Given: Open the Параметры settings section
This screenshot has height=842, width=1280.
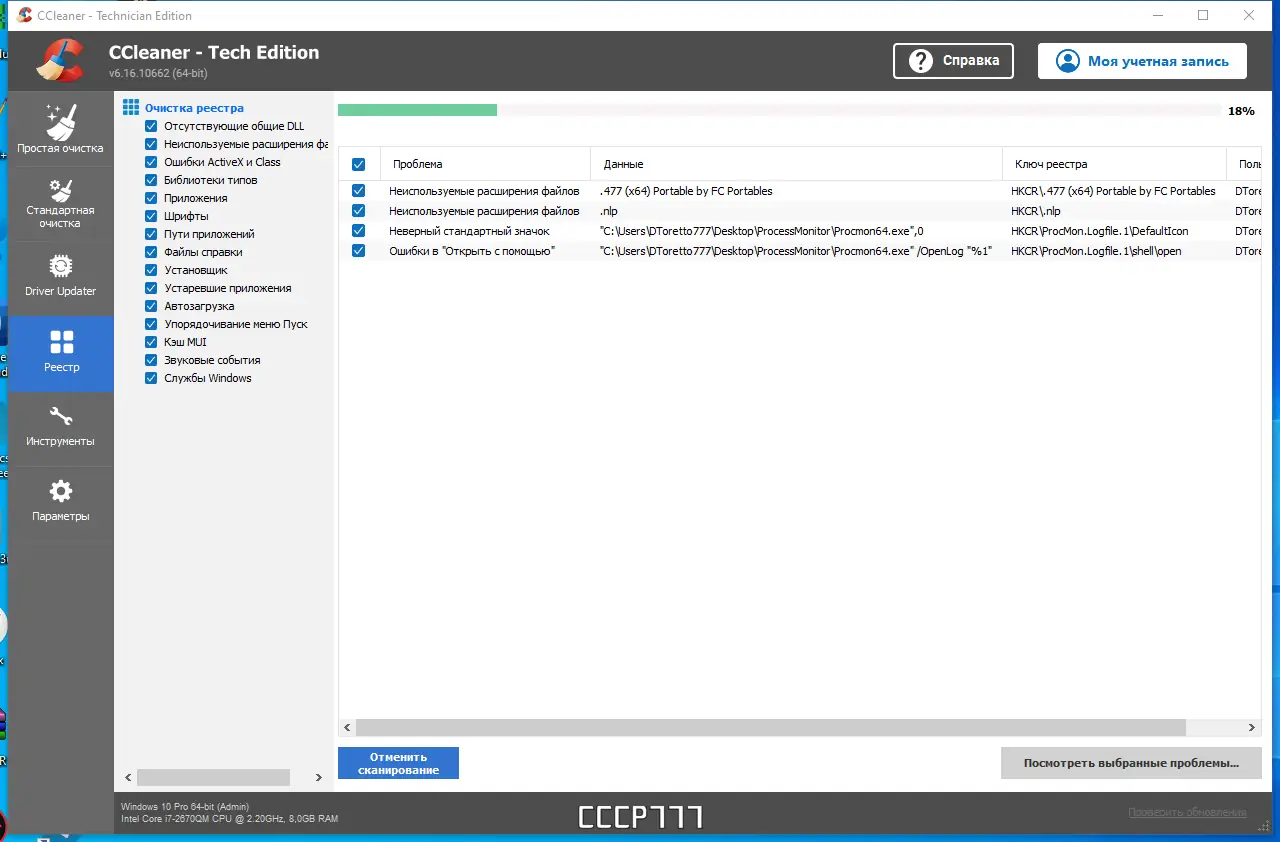Looking at the screenshot, I should pos(60,502).
